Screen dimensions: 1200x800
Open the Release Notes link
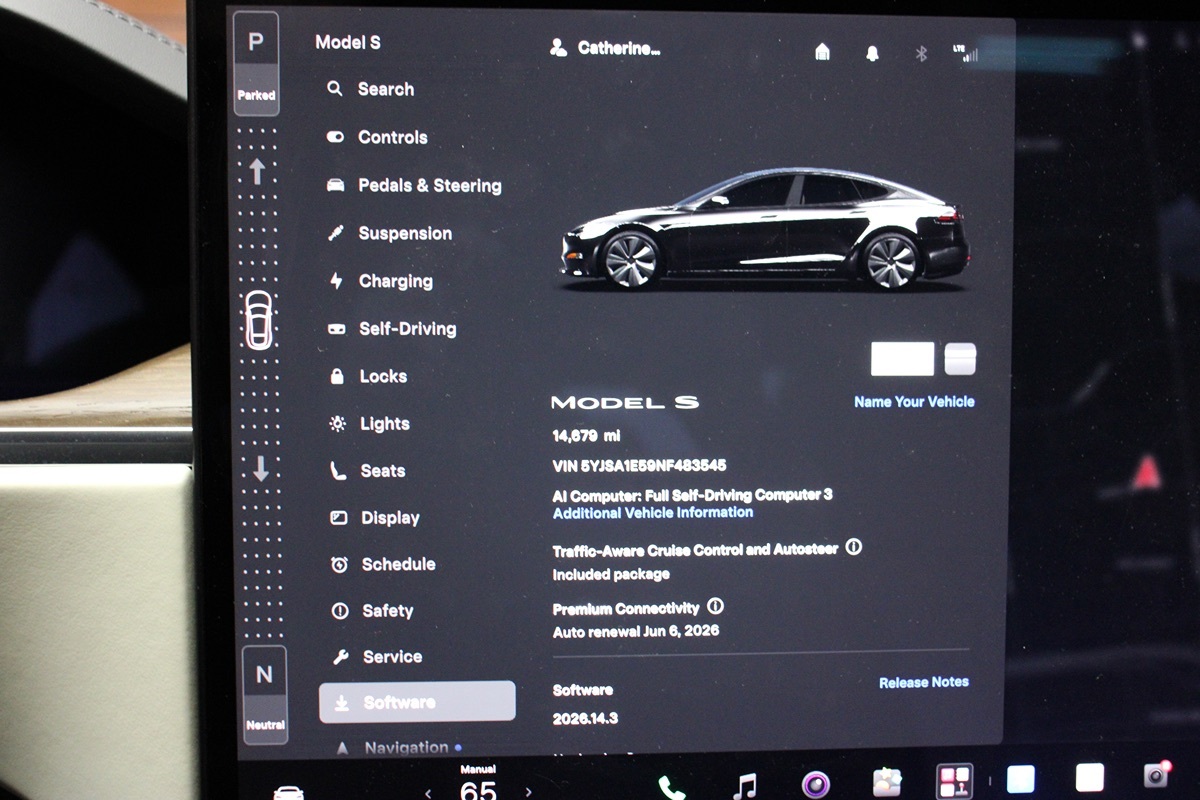(x=924, y=682)
